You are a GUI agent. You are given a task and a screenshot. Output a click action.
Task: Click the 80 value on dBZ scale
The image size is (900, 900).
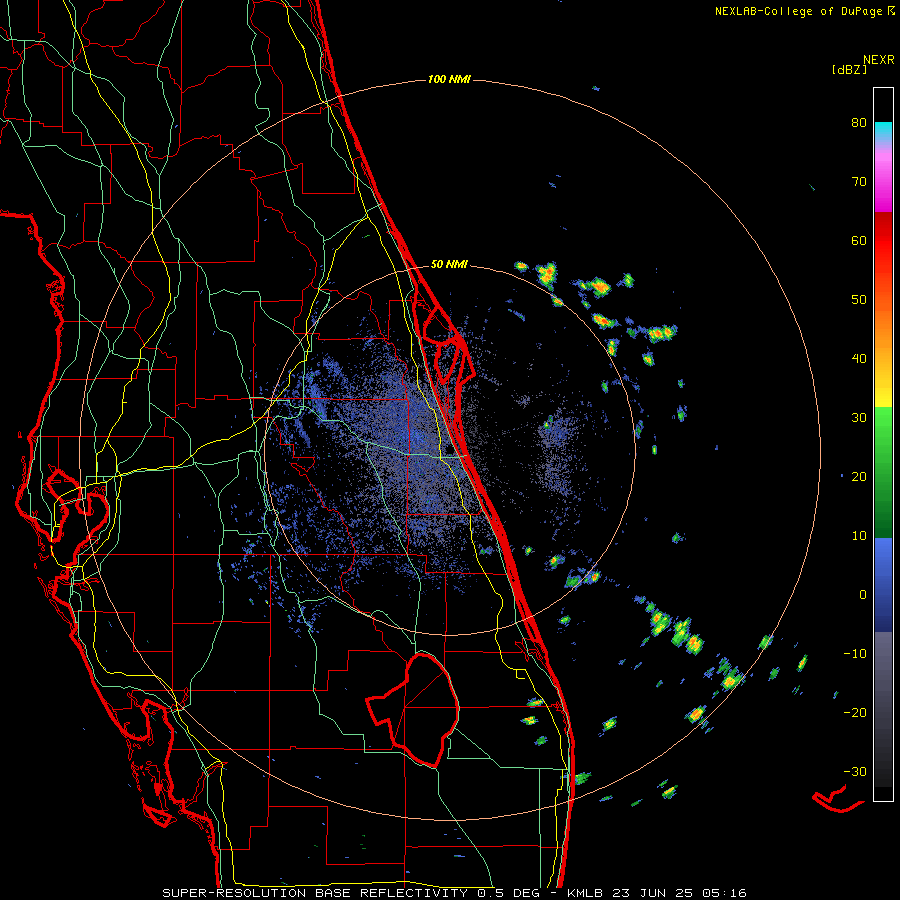click(x=859, y=122)
